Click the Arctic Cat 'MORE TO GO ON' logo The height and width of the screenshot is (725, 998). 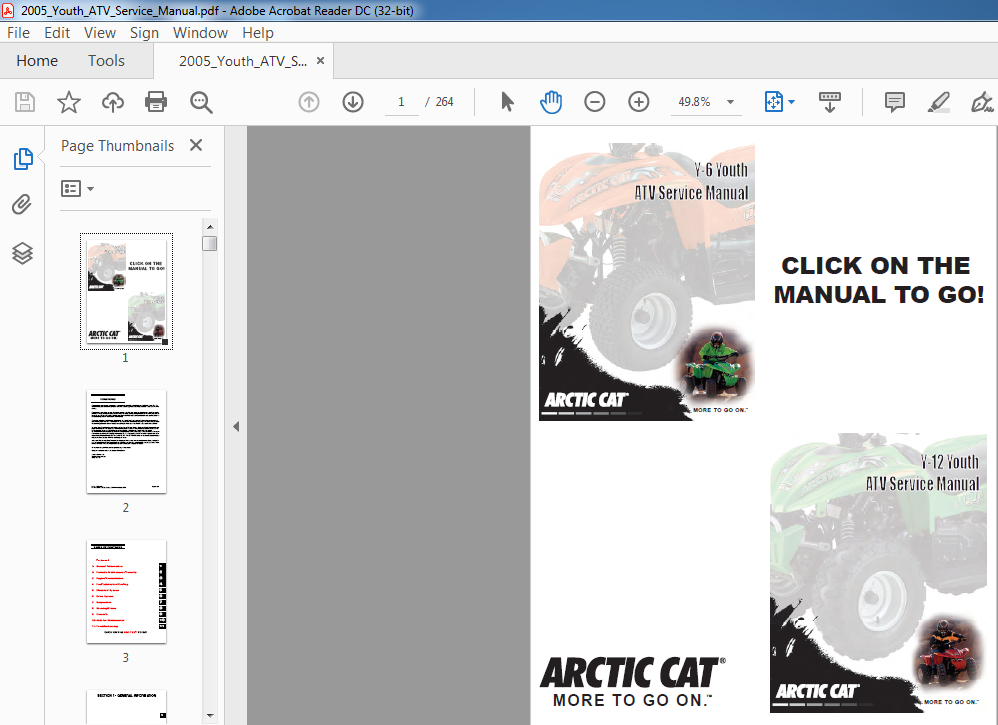633,682
